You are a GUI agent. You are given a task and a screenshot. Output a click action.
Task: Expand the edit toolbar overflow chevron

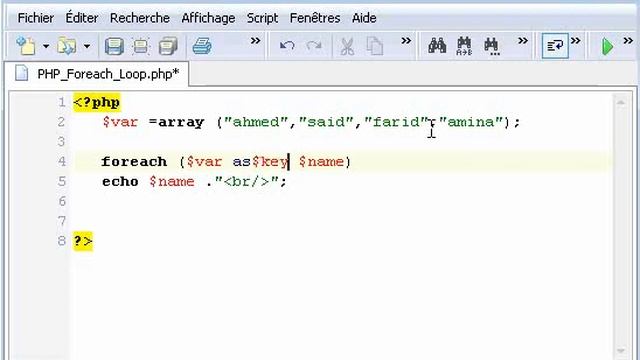click(406, 41)
